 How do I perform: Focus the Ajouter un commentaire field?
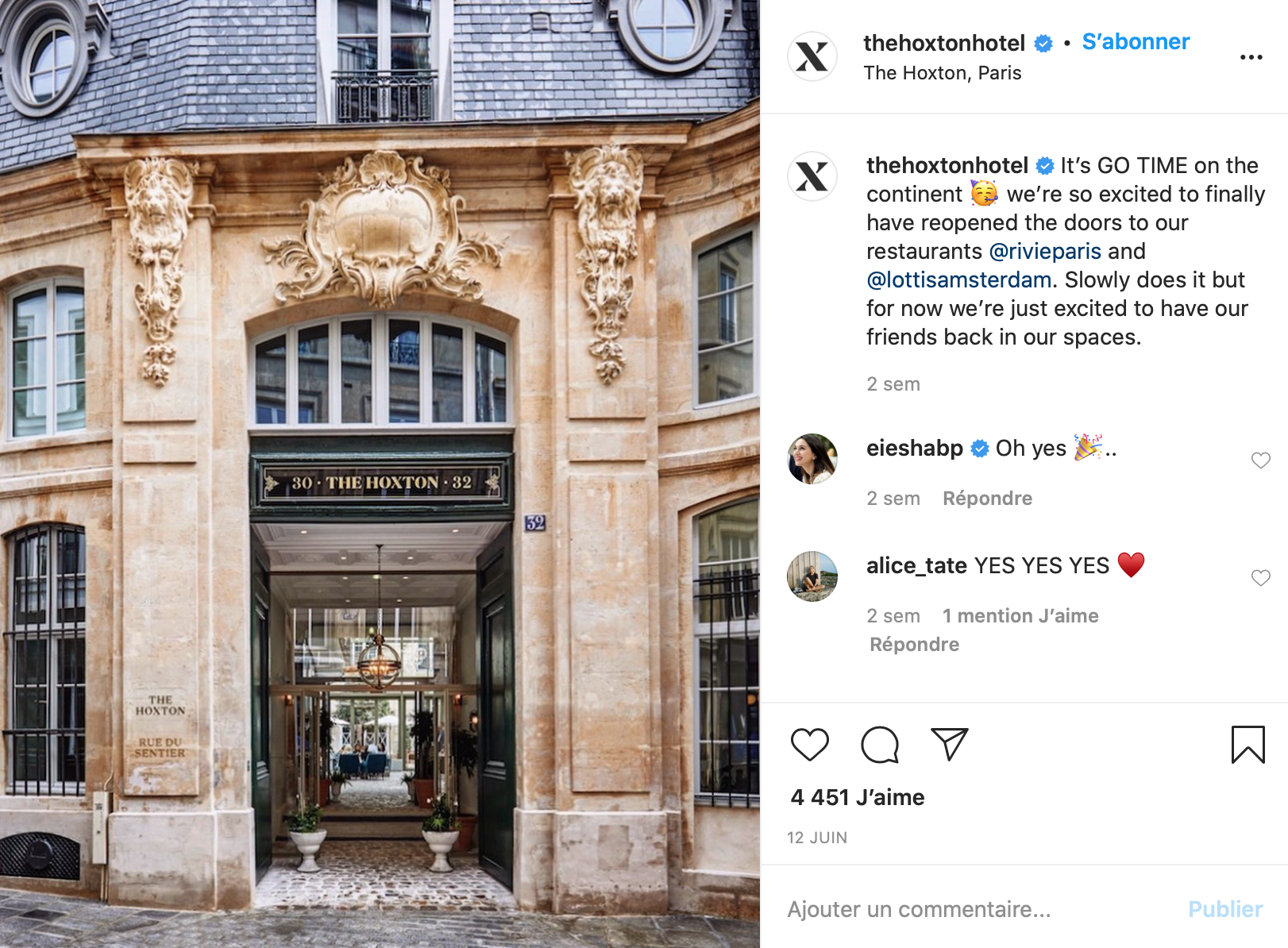tap(977, 910)
